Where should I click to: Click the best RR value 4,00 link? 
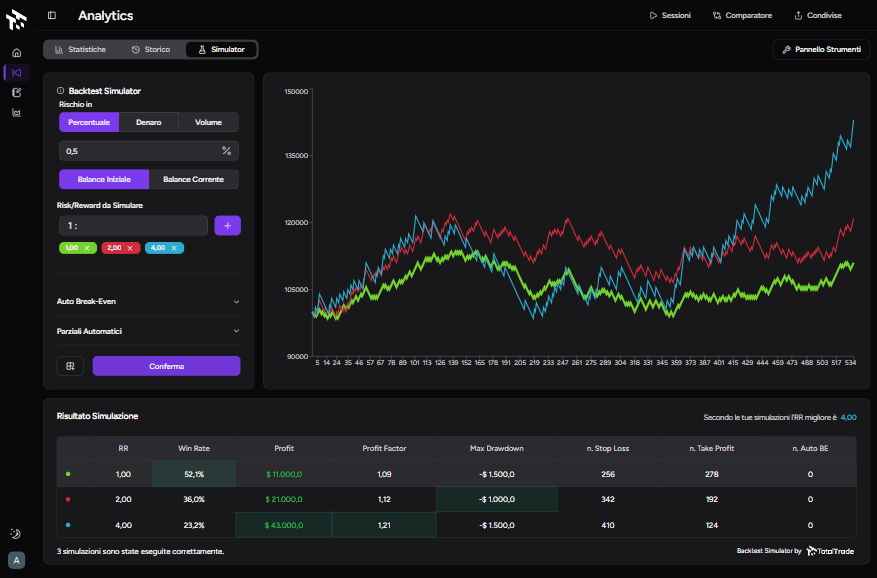pyautogui.click(x=848, y=417)
